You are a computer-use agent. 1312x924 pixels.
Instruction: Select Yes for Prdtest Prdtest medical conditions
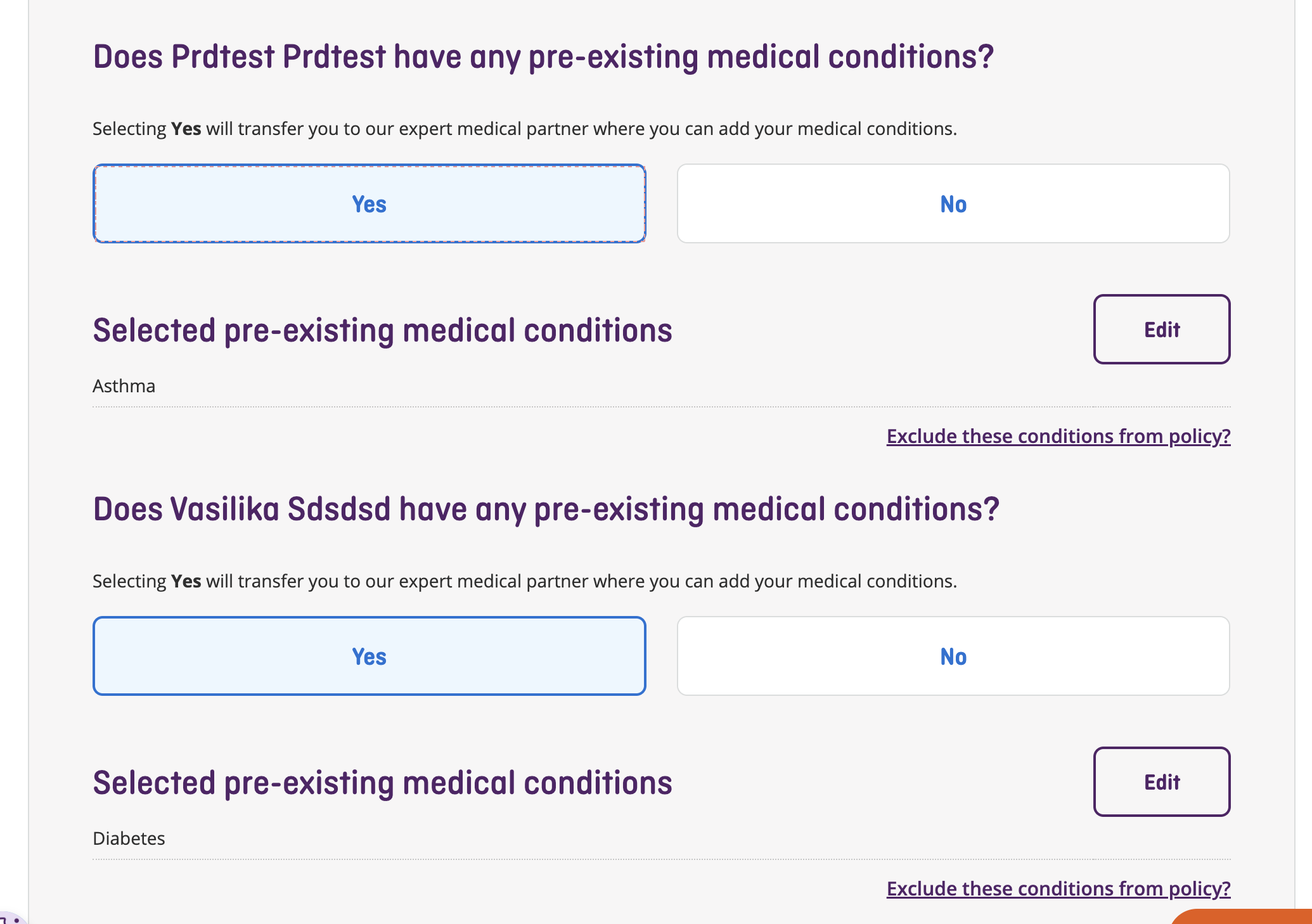369,204
